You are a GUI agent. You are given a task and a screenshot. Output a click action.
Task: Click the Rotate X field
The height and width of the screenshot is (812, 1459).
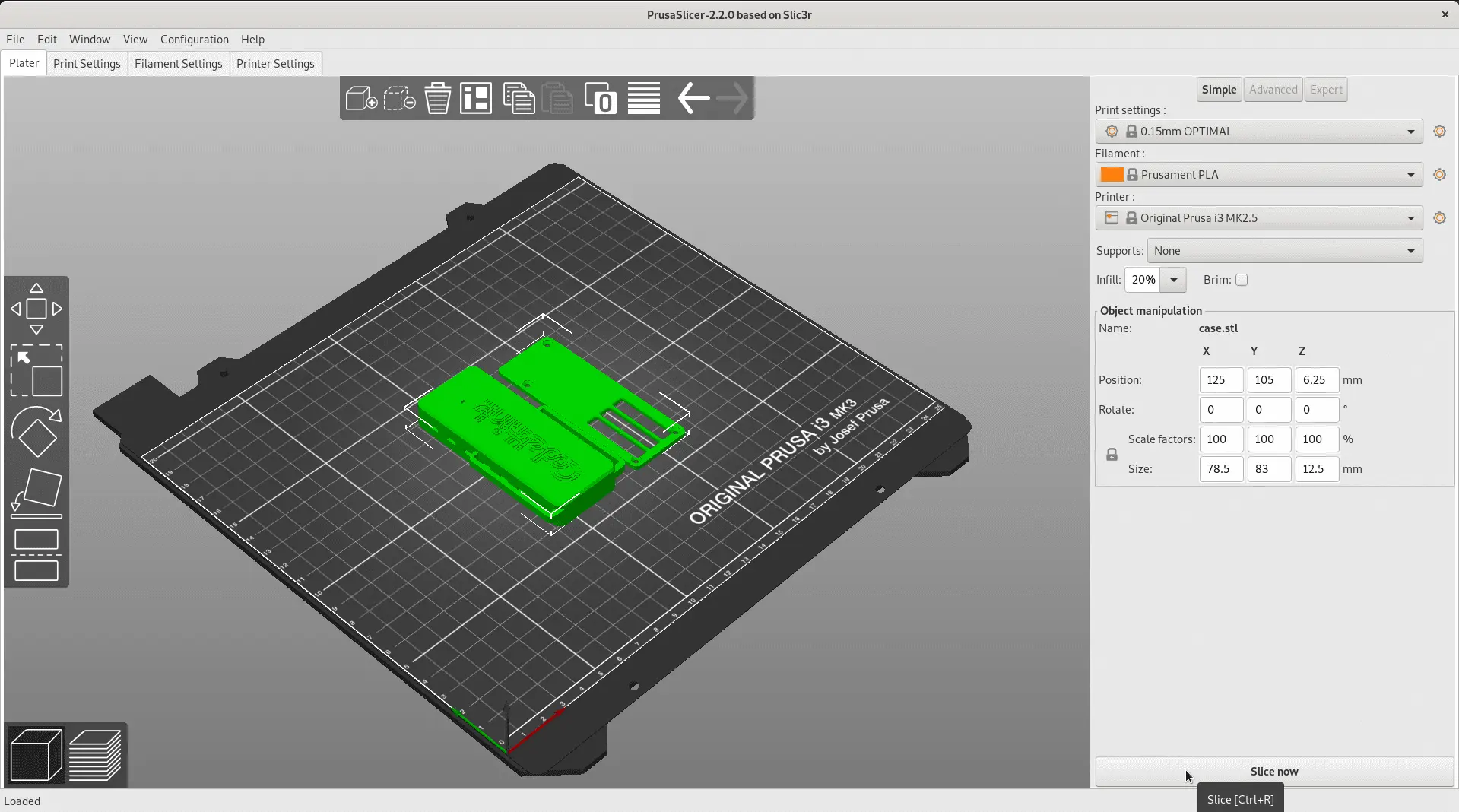1221,410
